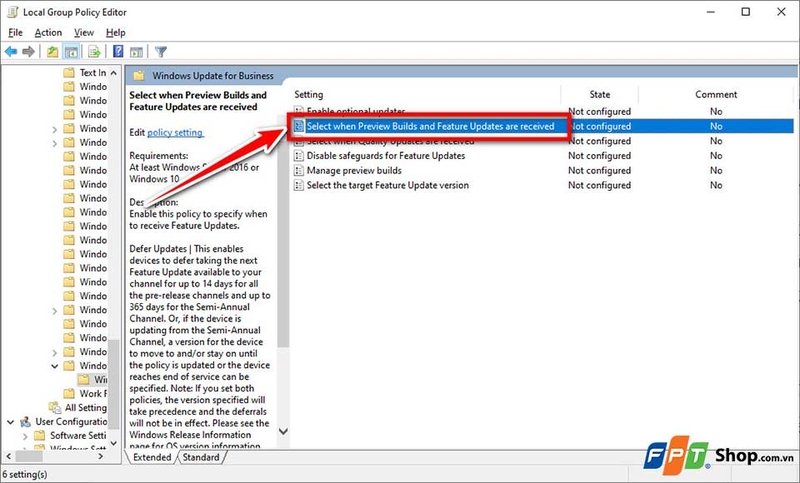Click the Windows Update for Business header folder icon
The image size is (800, 483).
(x=139, y=76)
